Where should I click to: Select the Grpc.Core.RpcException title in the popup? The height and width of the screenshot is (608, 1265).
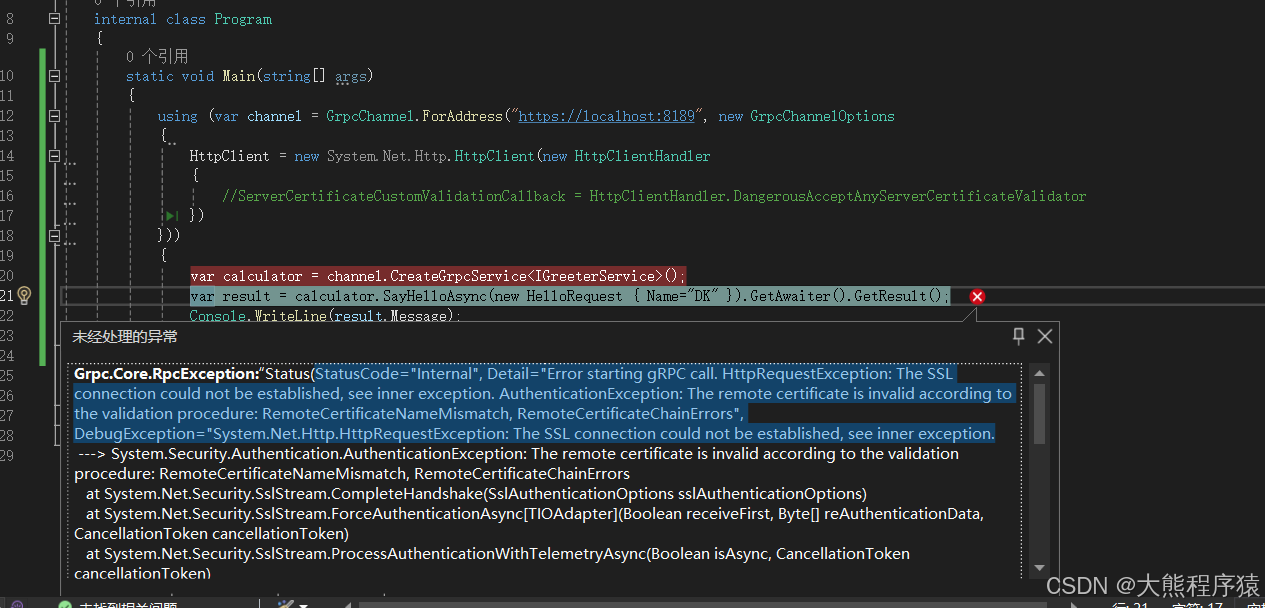click(x=138, y=373)
